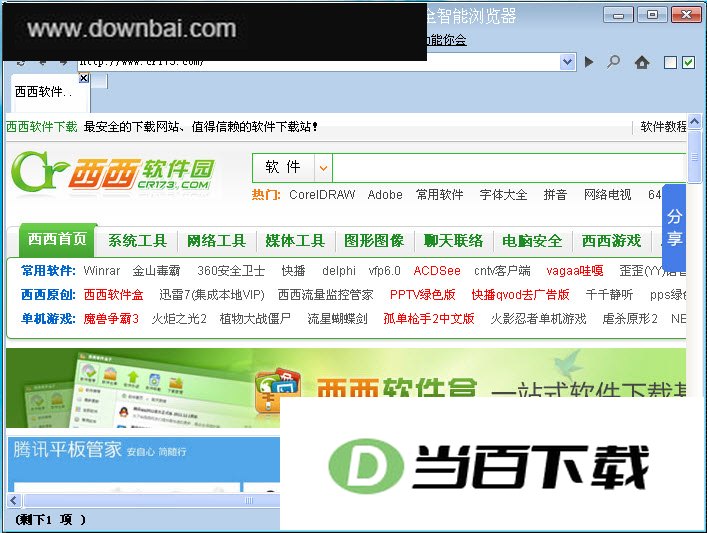Open the 网络电视 hot keyword

(x=607, y=195)
